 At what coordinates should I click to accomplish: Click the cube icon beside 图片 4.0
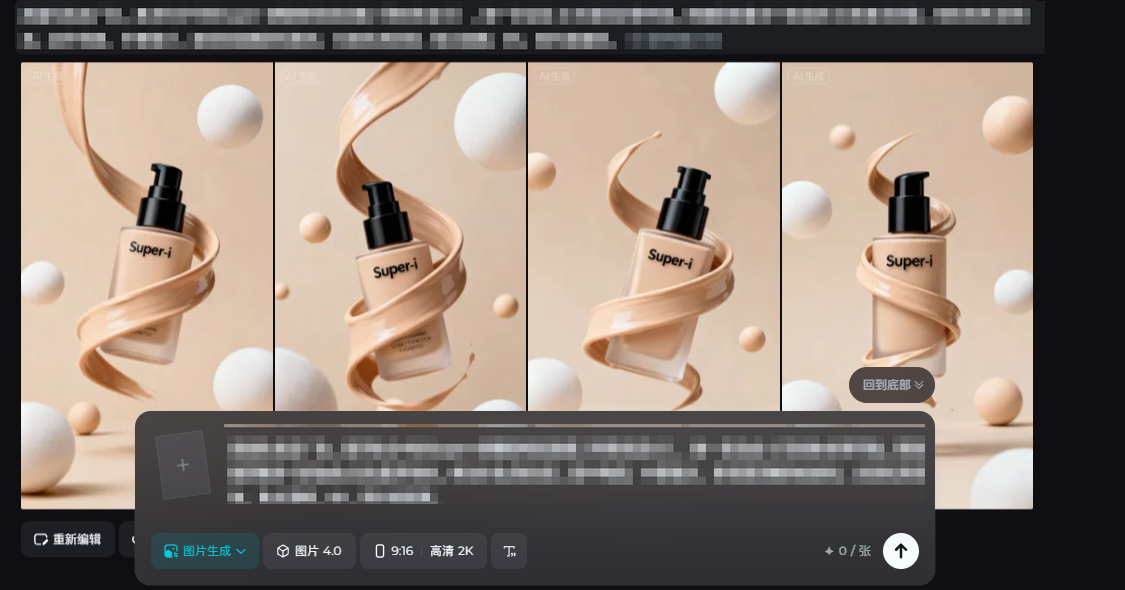[x=283, y=551]
